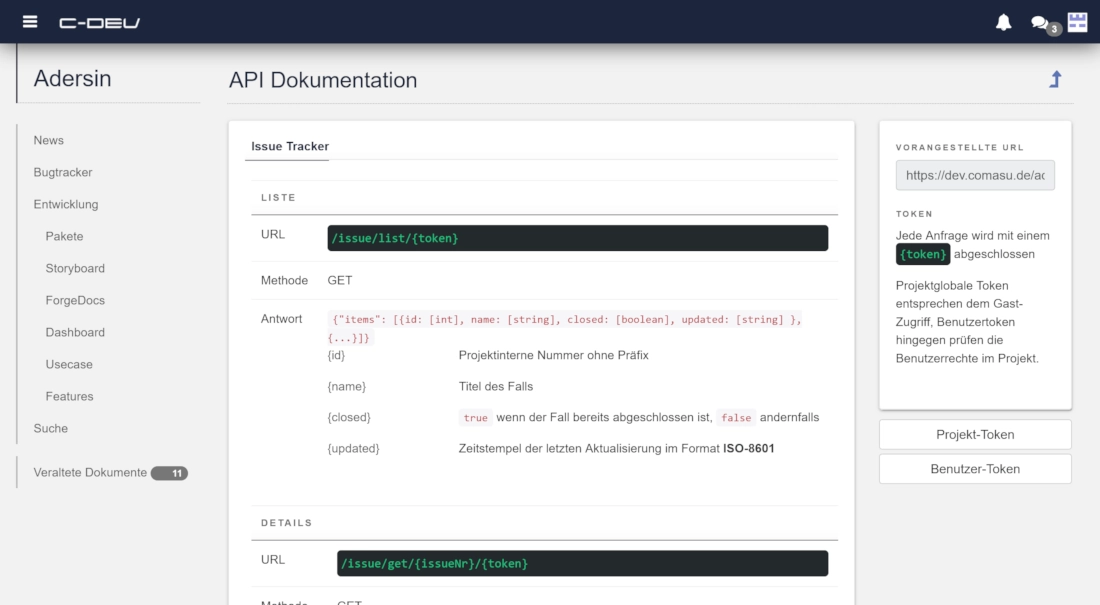Open the apps grid icon
The height and width of the screenshot is (605, 1100).
pos(1078,22)
